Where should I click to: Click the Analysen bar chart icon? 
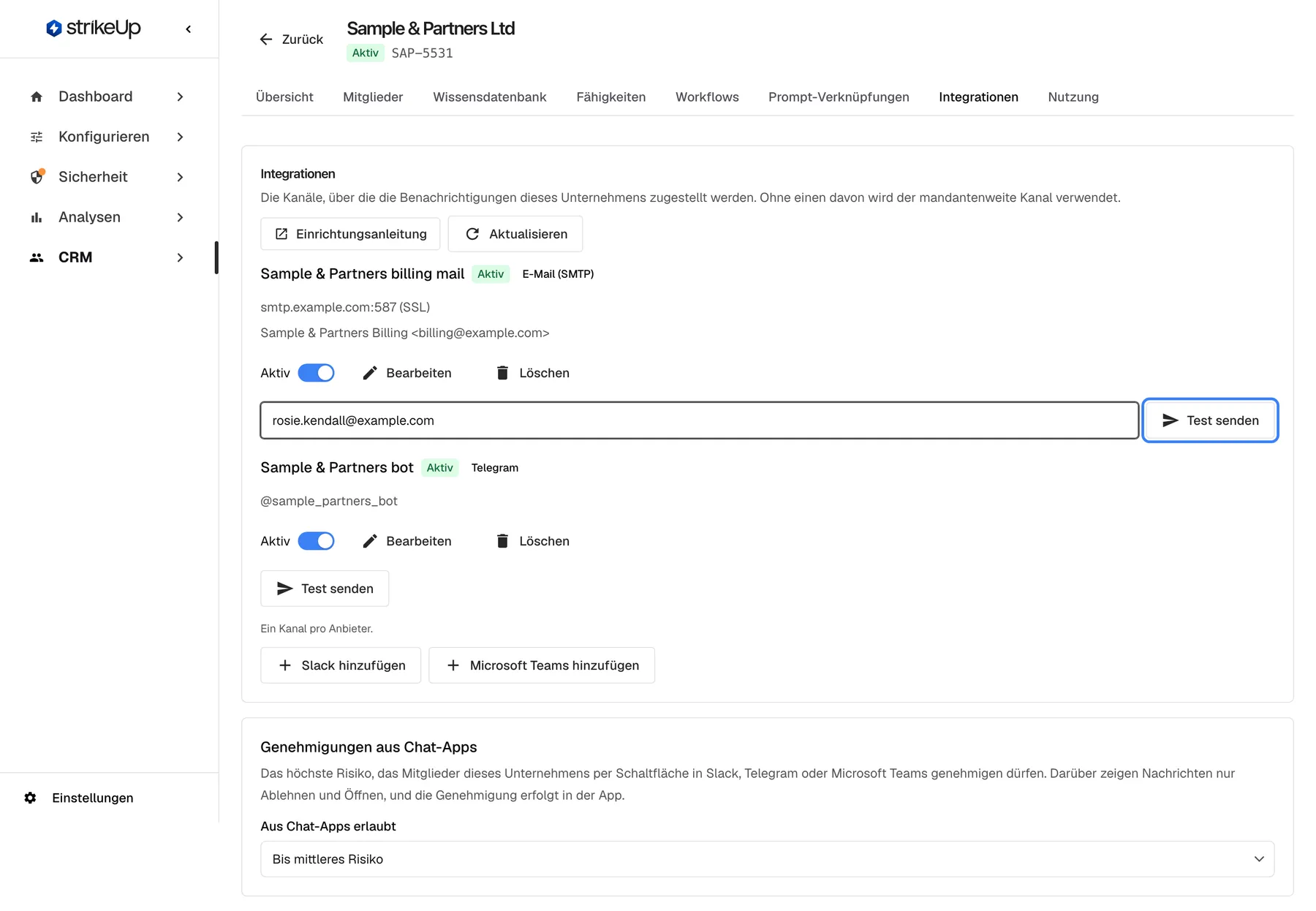tap(37, 217)
